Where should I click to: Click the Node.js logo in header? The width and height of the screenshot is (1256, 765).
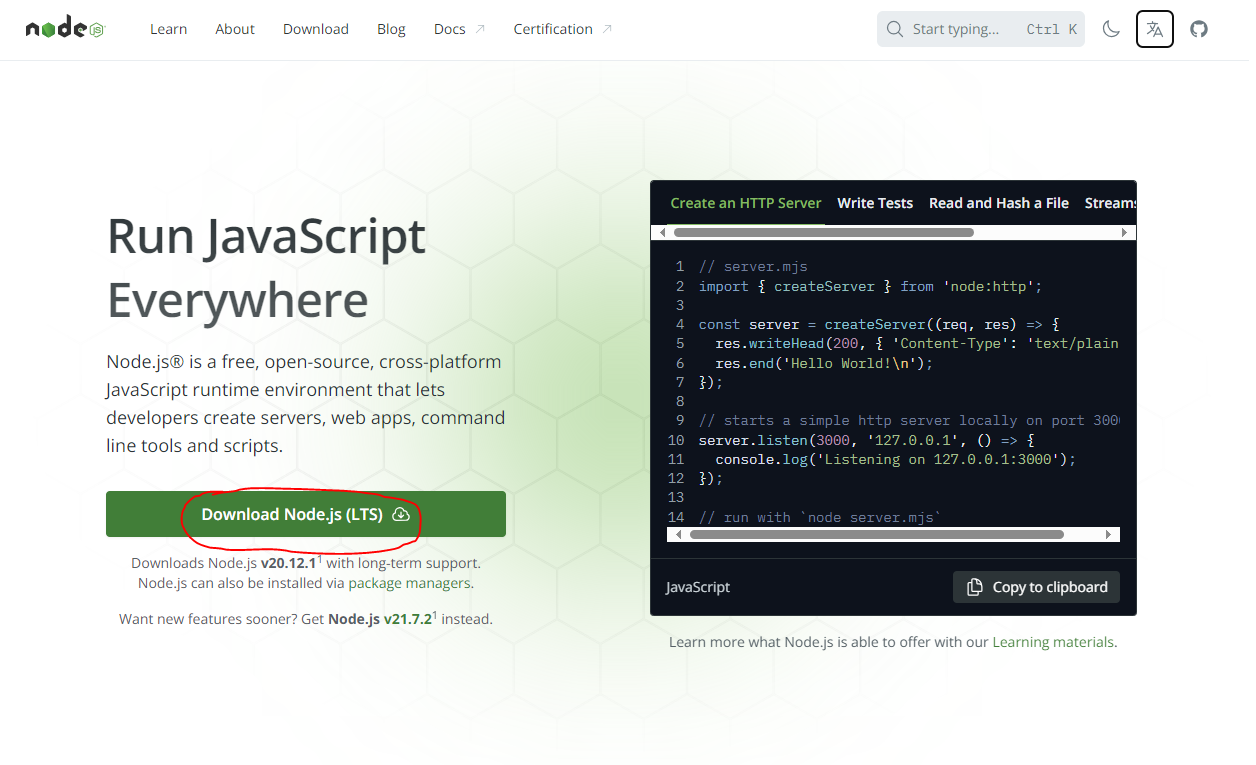[x=65, y=29]
